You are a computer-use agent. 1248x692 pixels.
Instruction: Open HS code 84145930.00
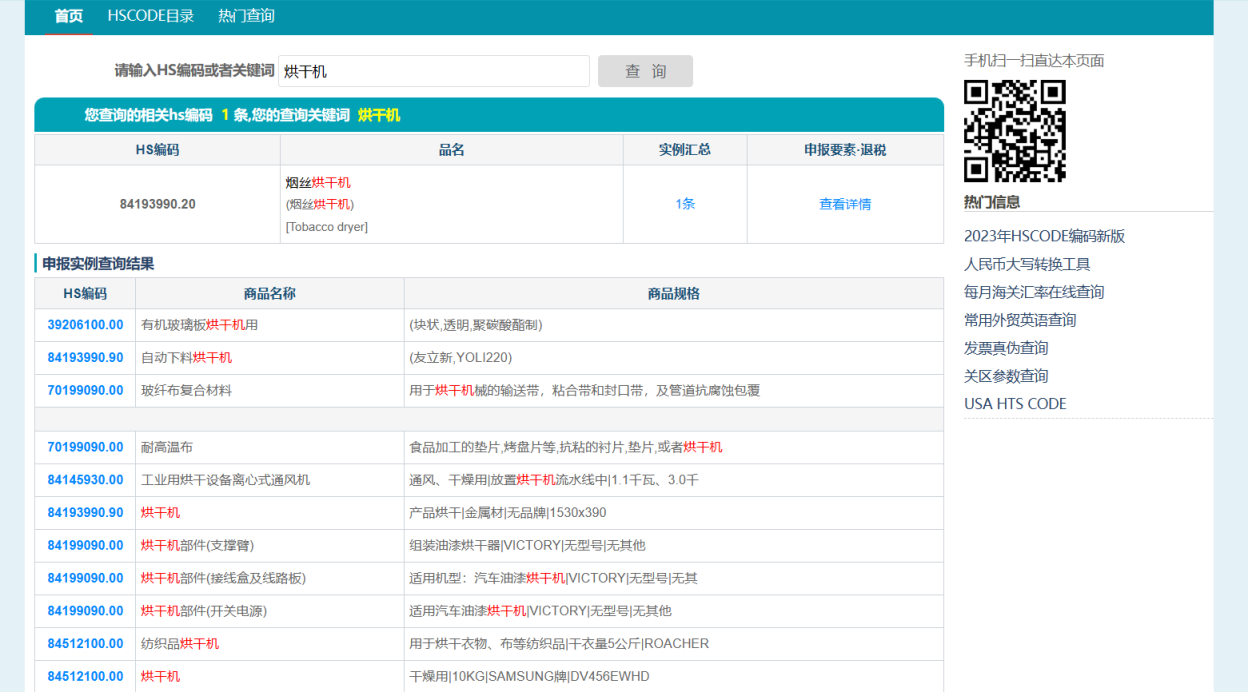click(x=85, y=480)
